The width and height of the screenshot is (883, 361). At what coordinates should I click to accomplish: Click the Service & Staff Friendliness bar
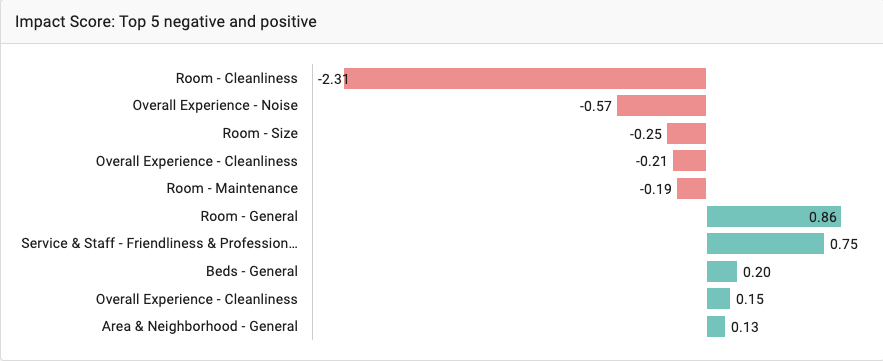765,244
